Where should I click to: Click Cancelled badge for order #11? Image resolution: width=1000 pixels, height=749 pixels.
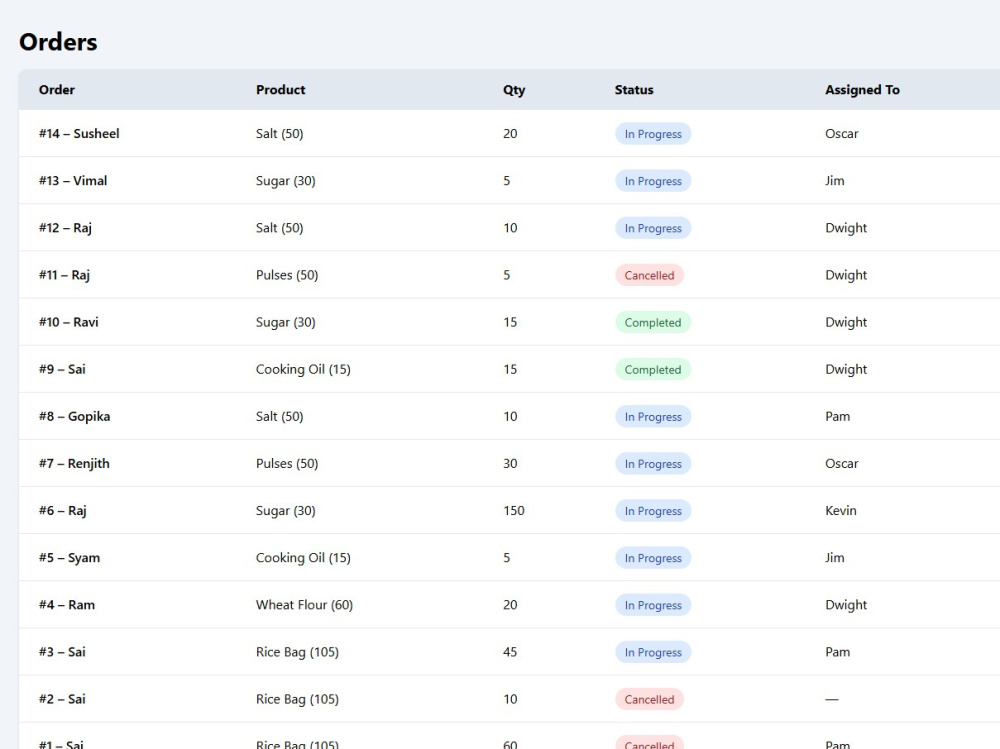[x=649, y=276]
